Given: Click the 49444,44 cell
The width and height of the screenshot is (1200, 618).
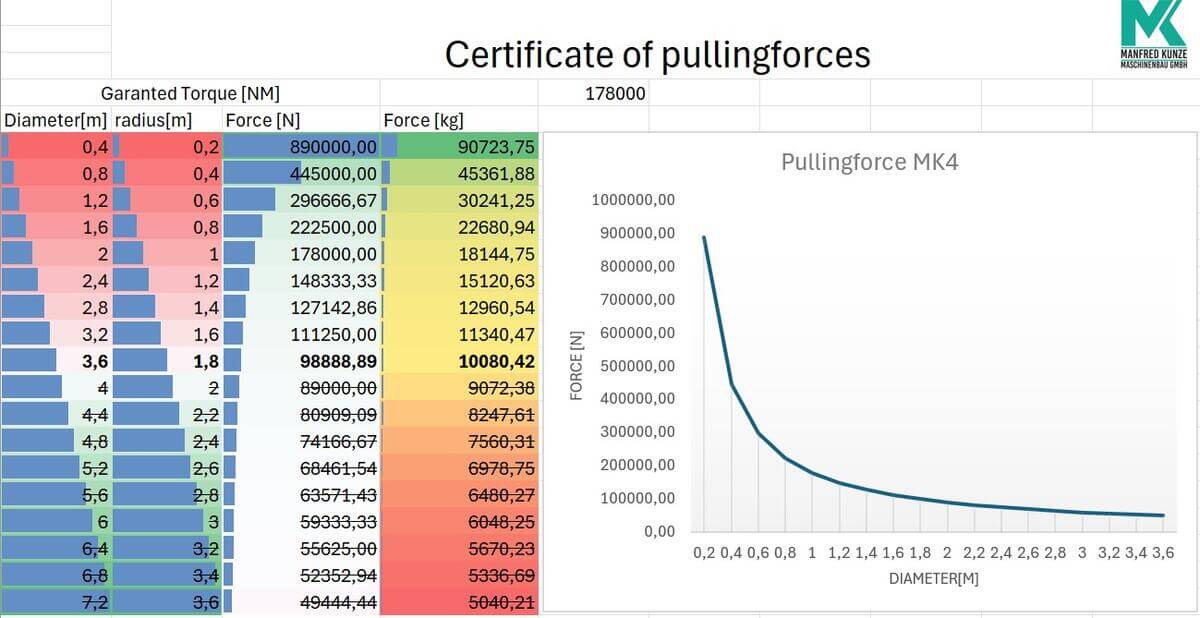Looking at the screenshot, I should [x=301, y=601].
